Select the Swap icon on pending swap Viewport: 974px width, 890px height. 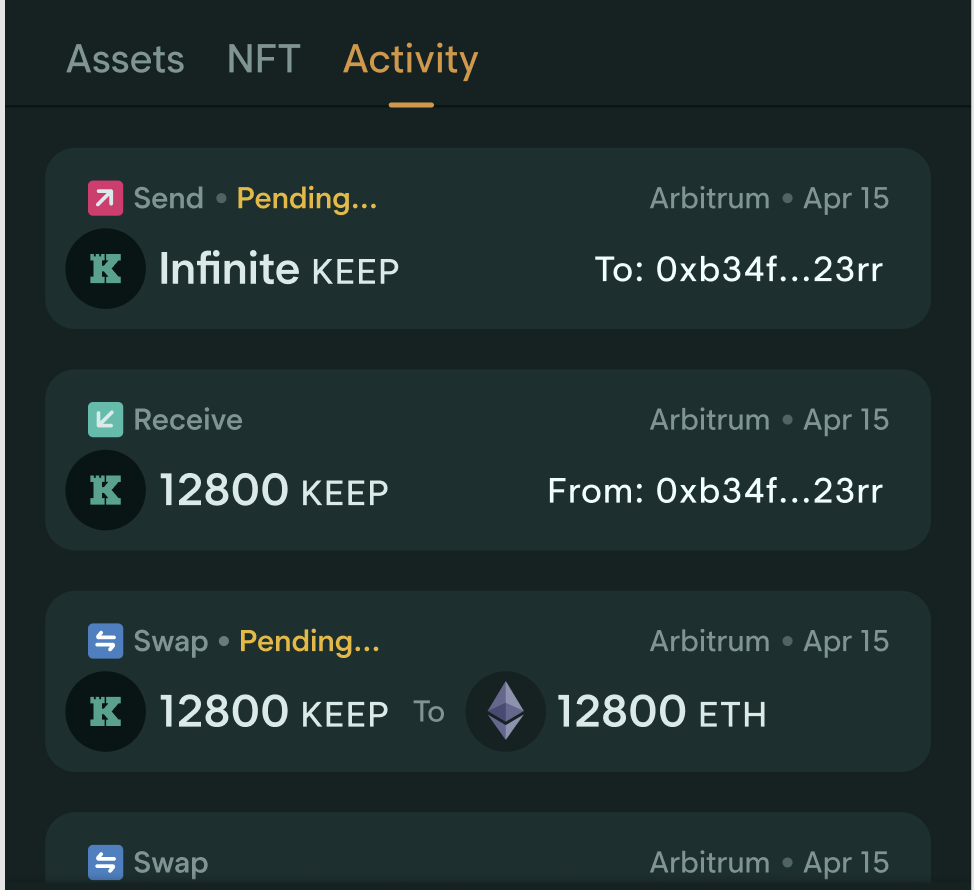[105, 641]
